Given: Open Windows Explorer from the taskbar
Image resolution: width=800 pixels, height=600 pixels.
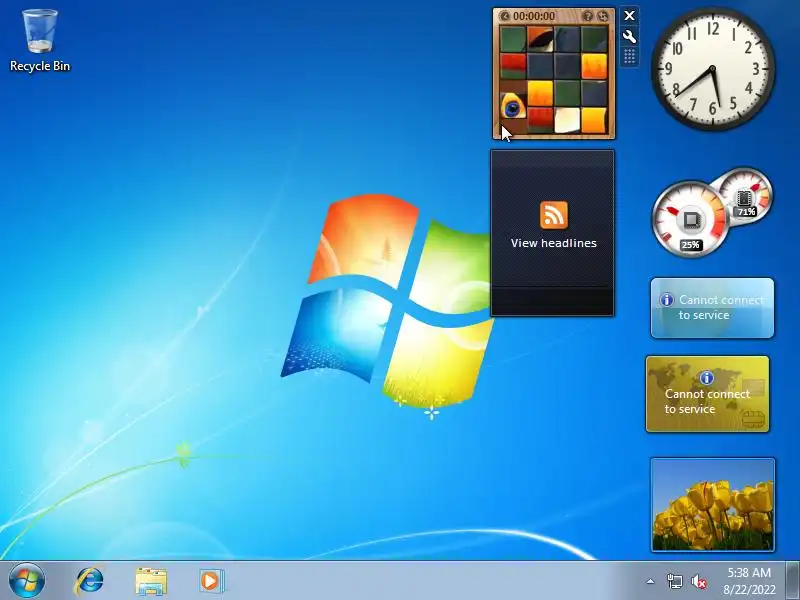Looking at the screenshot, I should click(x=151, y=581).
